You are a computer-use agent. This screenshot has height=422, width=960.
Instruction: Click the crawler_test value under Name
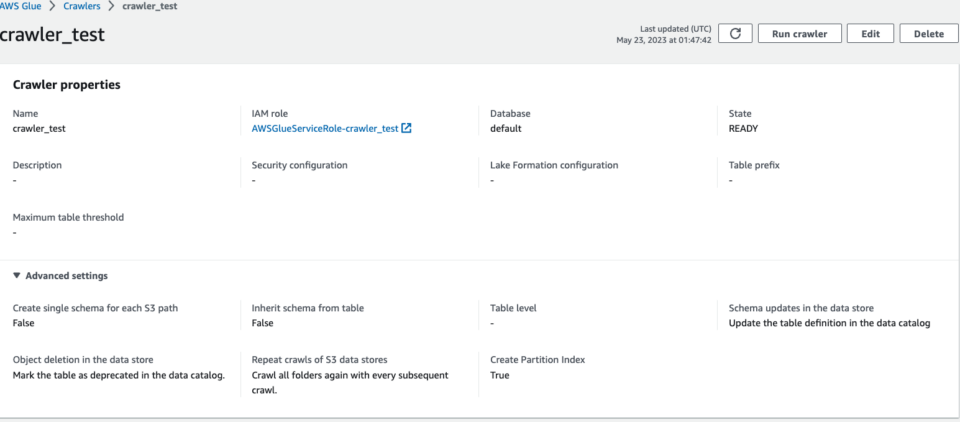(39, 129)
